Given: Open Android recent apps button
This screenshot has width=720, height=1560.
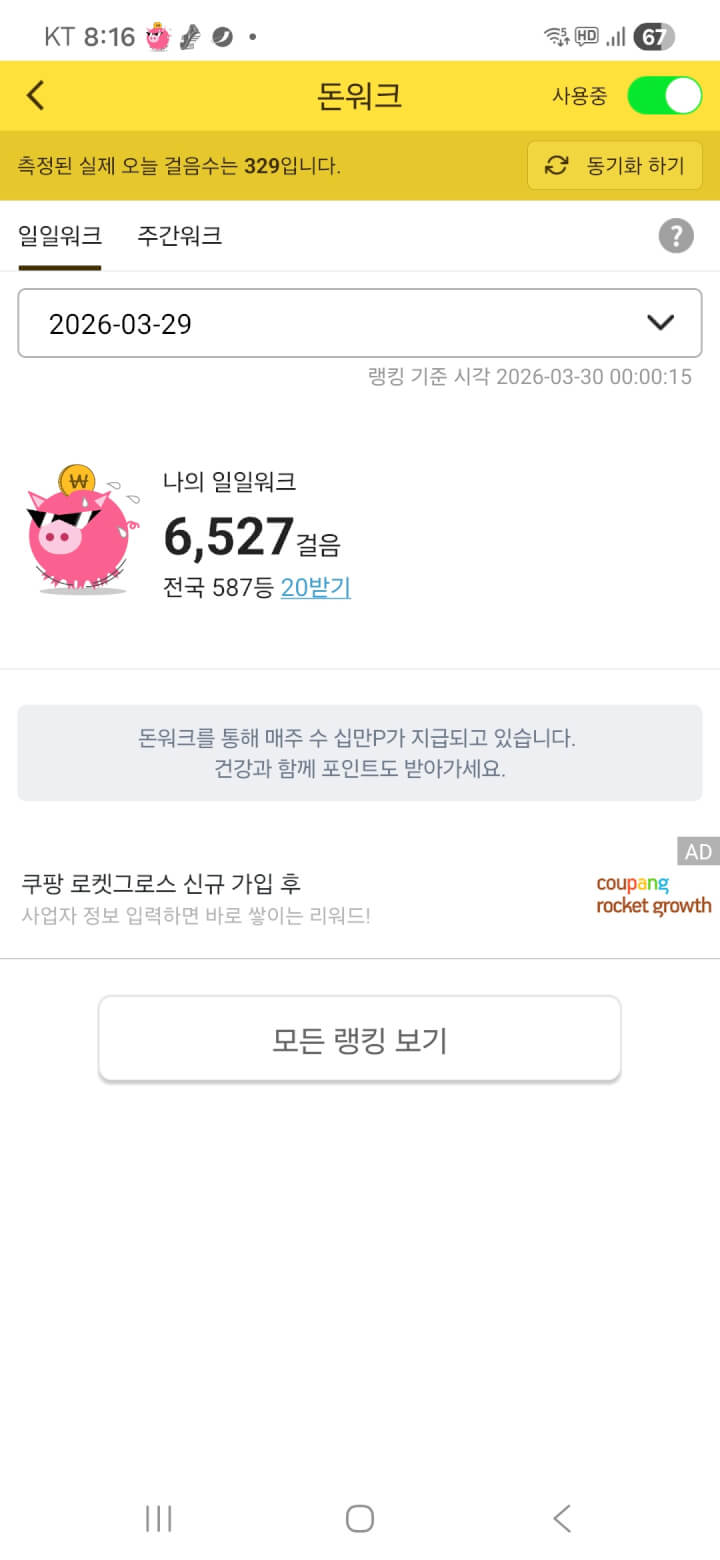Looking at the screenshot, I should pyautogui.click(x=159, y=1519).
